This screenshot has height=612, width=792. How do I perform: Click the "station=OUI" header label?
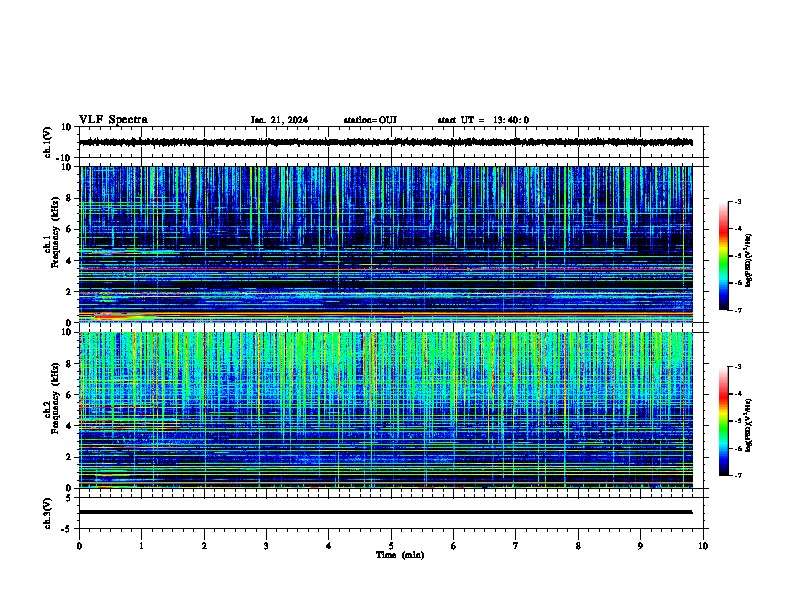(x=370, y=120)
